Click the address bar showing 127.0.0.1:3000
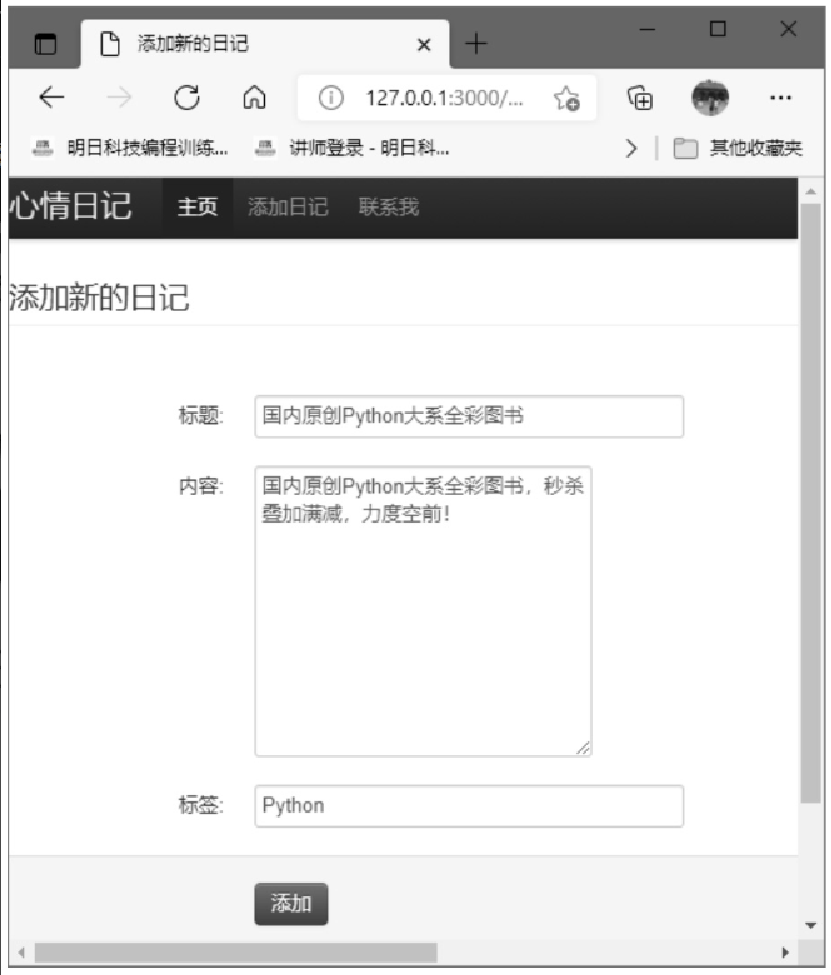Viewport: 831px width, 975px height. click(447, 98)
